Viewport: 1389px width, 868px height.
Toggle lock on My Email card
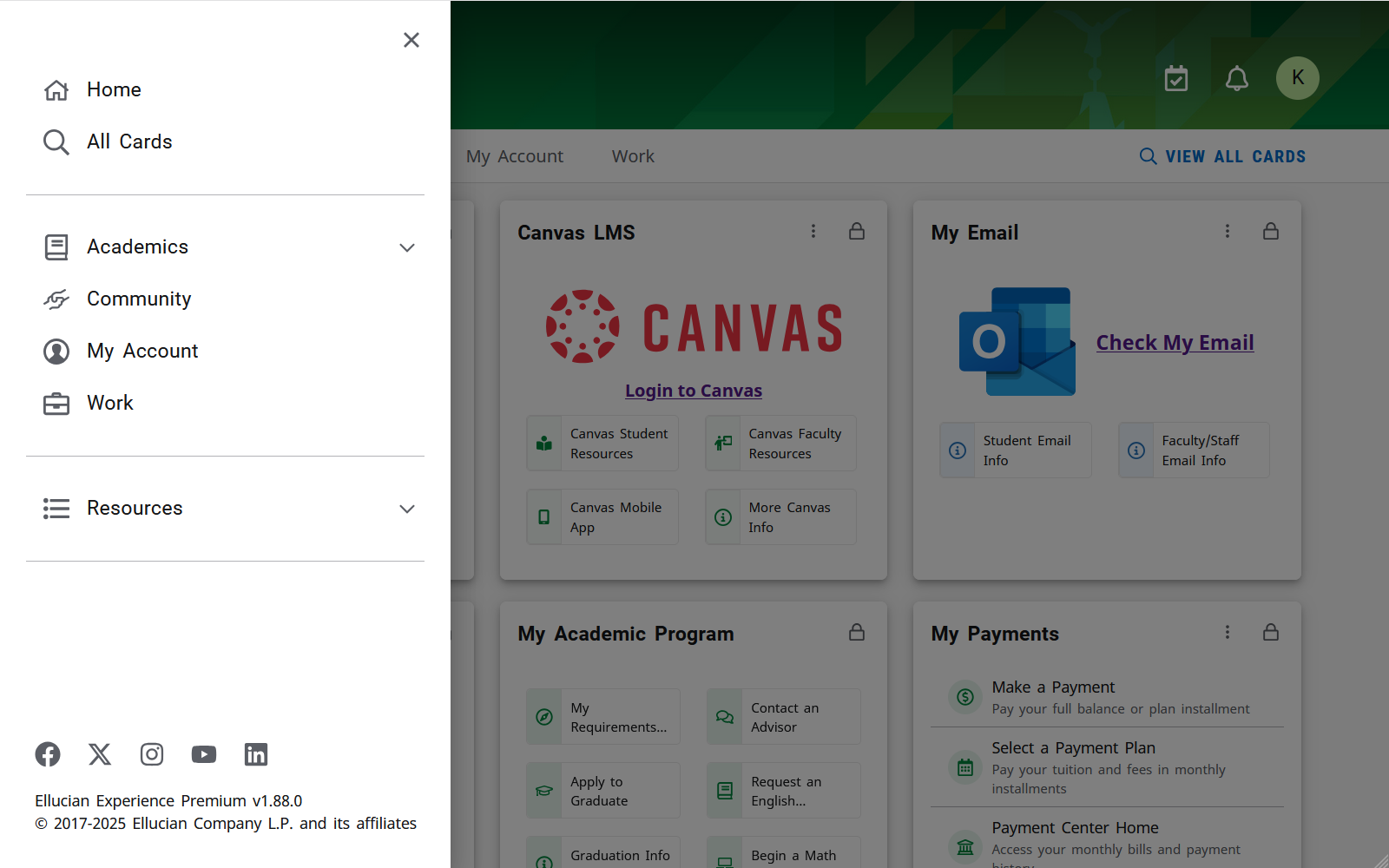(x=1271, y=231)
